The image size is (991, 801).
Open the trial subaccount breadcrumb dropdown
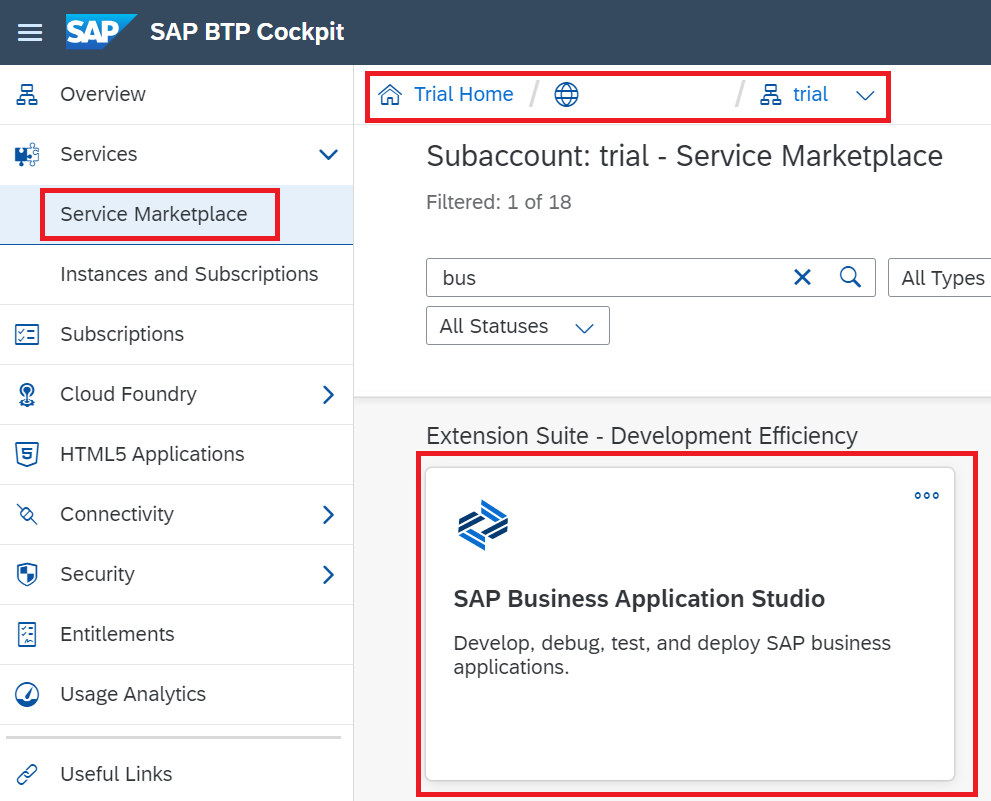click(x=865, y=94)
